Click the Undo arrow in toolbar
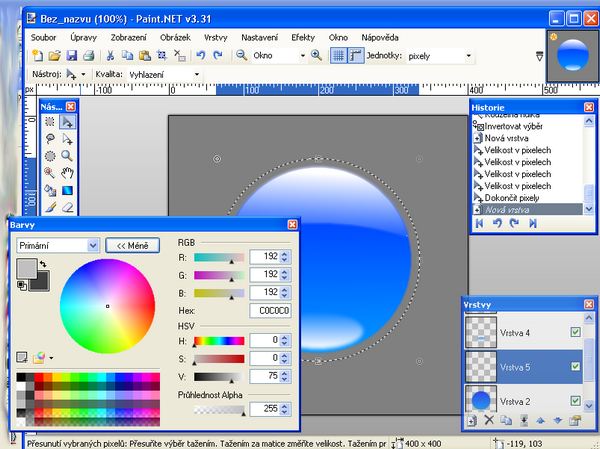Screen dimensions: 600x449 point(202,56)
